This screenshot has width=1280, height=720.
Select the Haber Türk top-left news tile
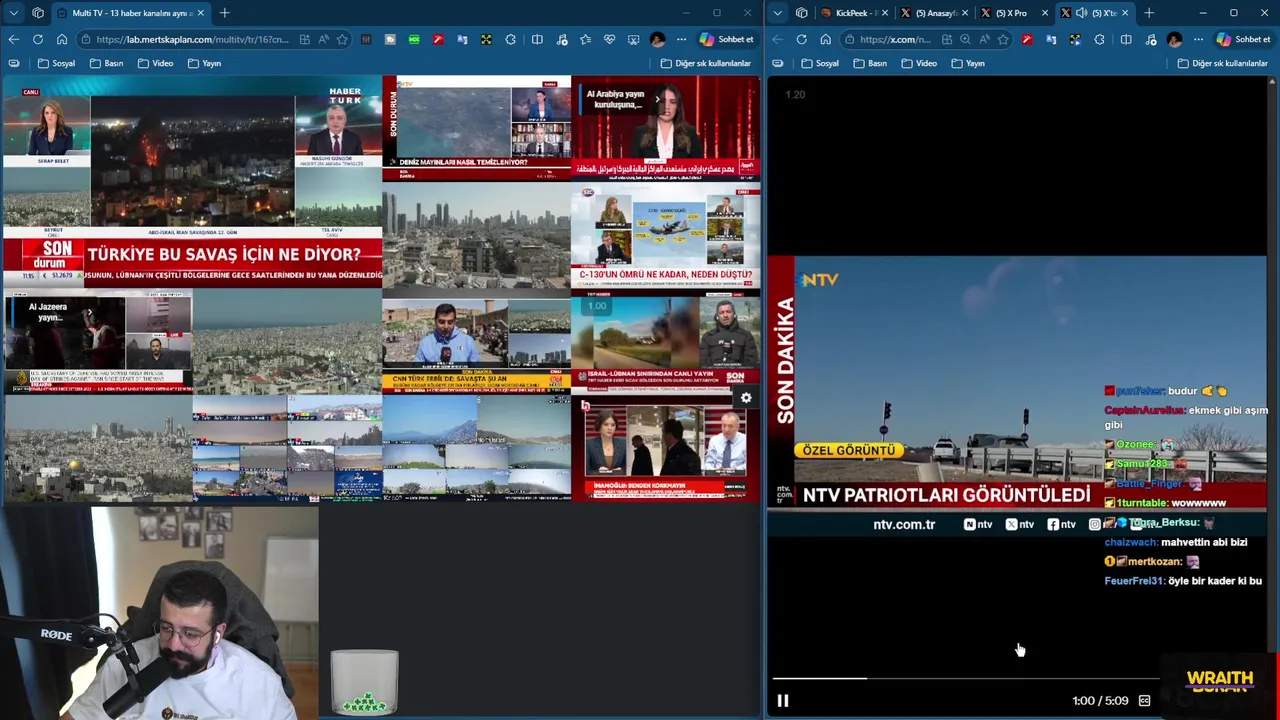pos(192,181)
